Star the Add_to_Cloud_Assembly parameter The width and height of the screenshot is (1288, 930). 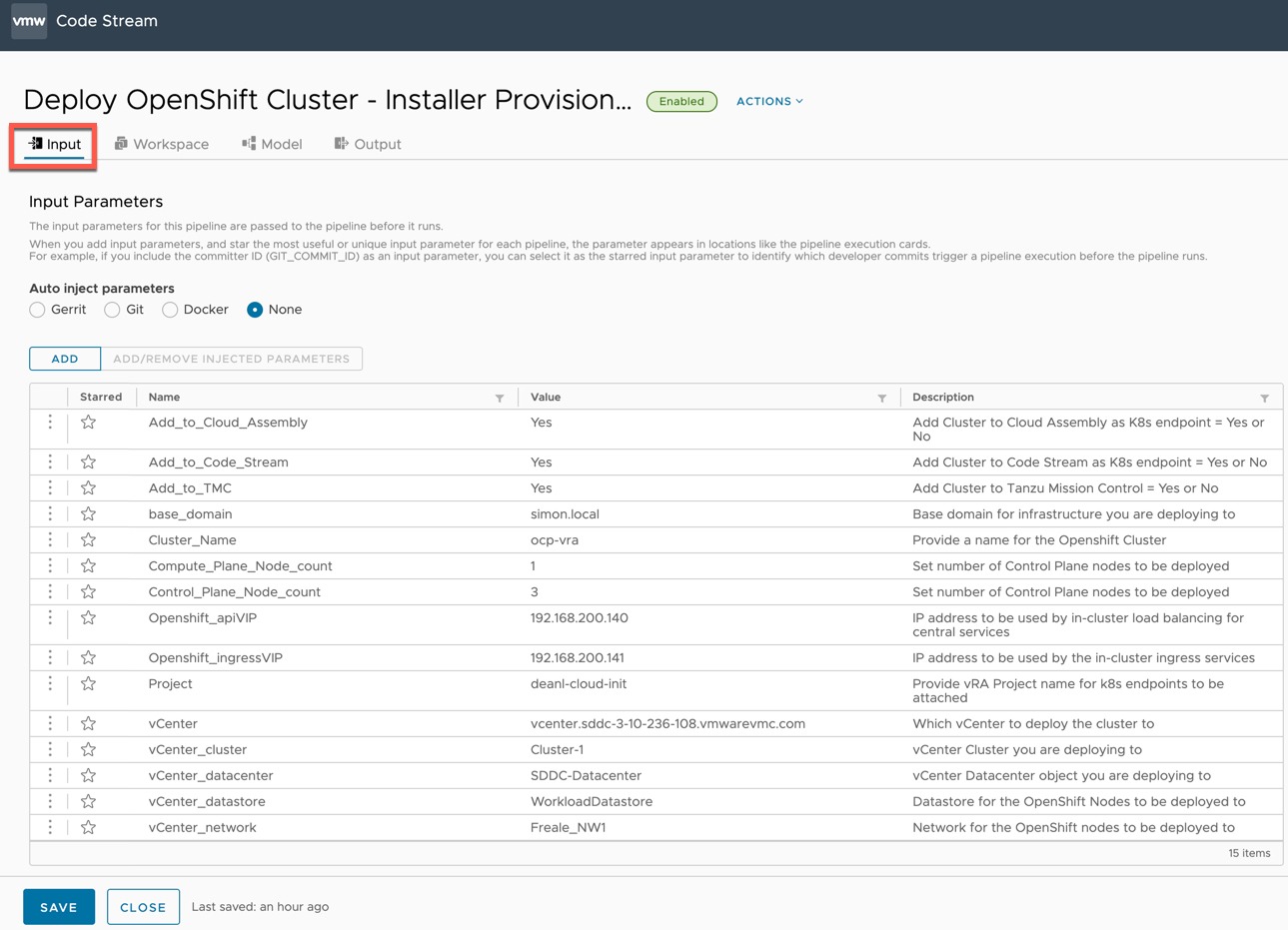click(x=89, y=423)
